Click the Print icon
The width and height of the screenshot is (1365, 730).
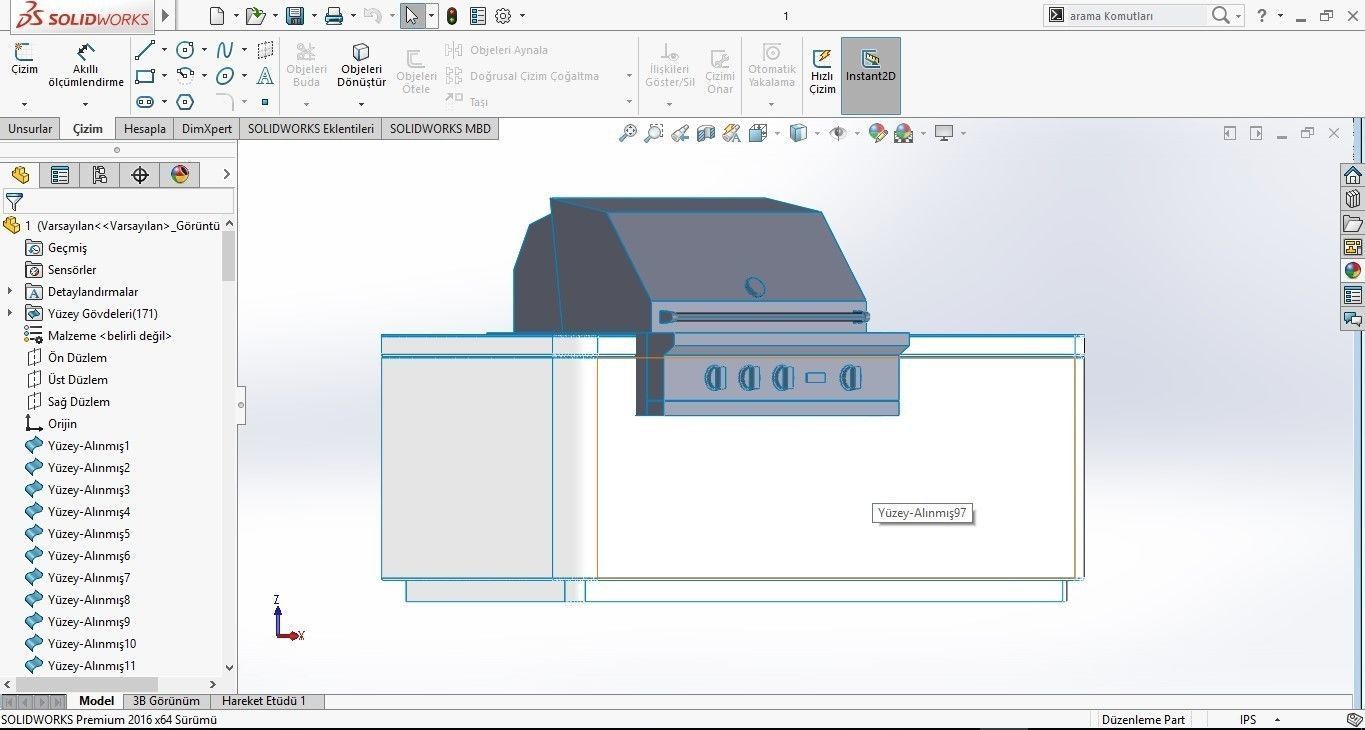[334, 16]
